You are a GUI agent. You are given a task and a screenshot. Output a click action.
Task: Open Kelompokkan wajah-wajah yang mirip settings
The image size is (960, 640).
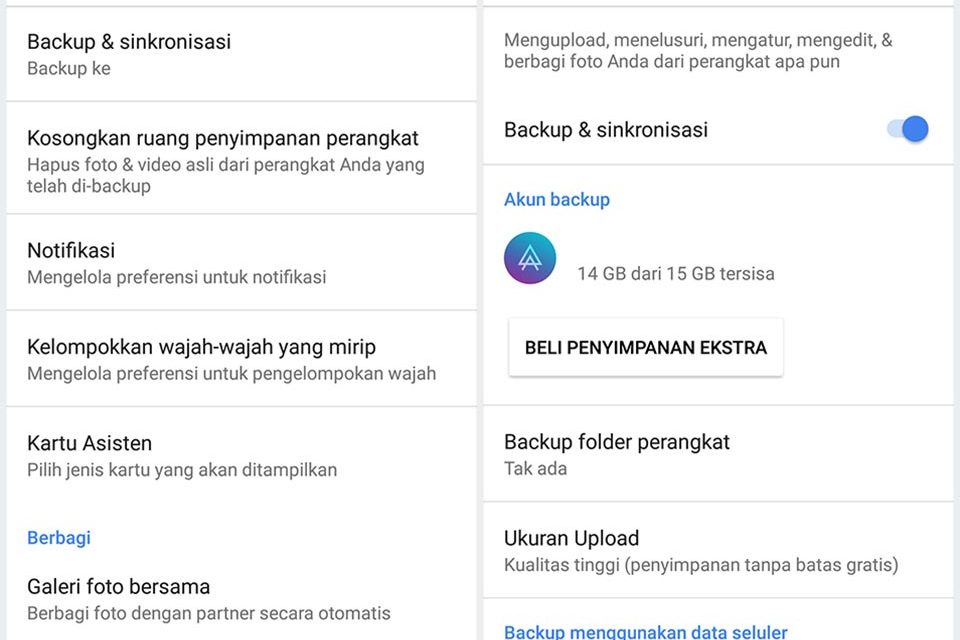(x=201, y=346)
